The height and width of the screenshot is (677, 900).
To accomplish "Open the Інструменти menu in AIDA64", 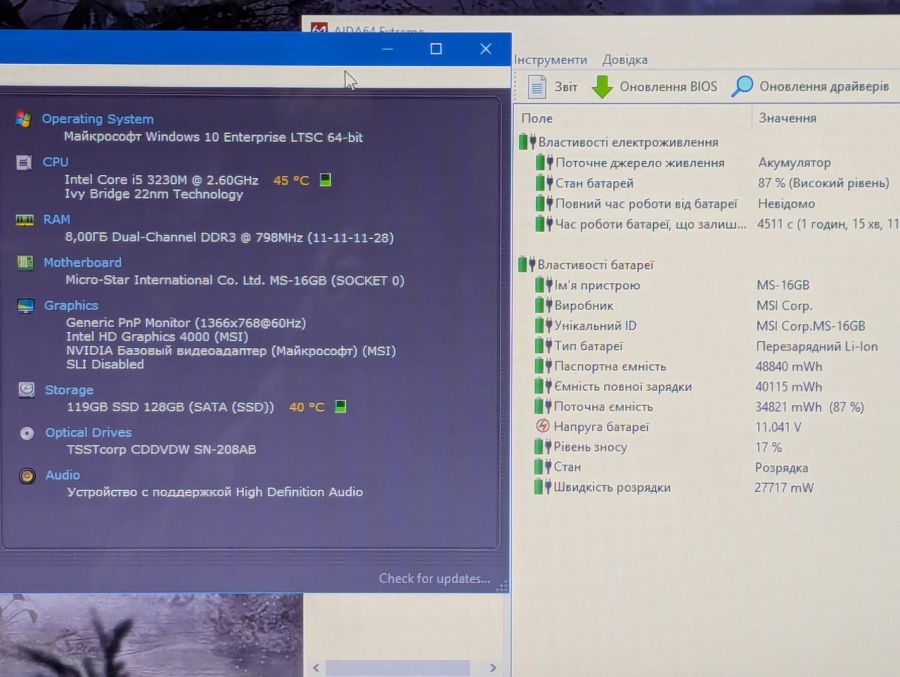I will (x=550, y=60).
